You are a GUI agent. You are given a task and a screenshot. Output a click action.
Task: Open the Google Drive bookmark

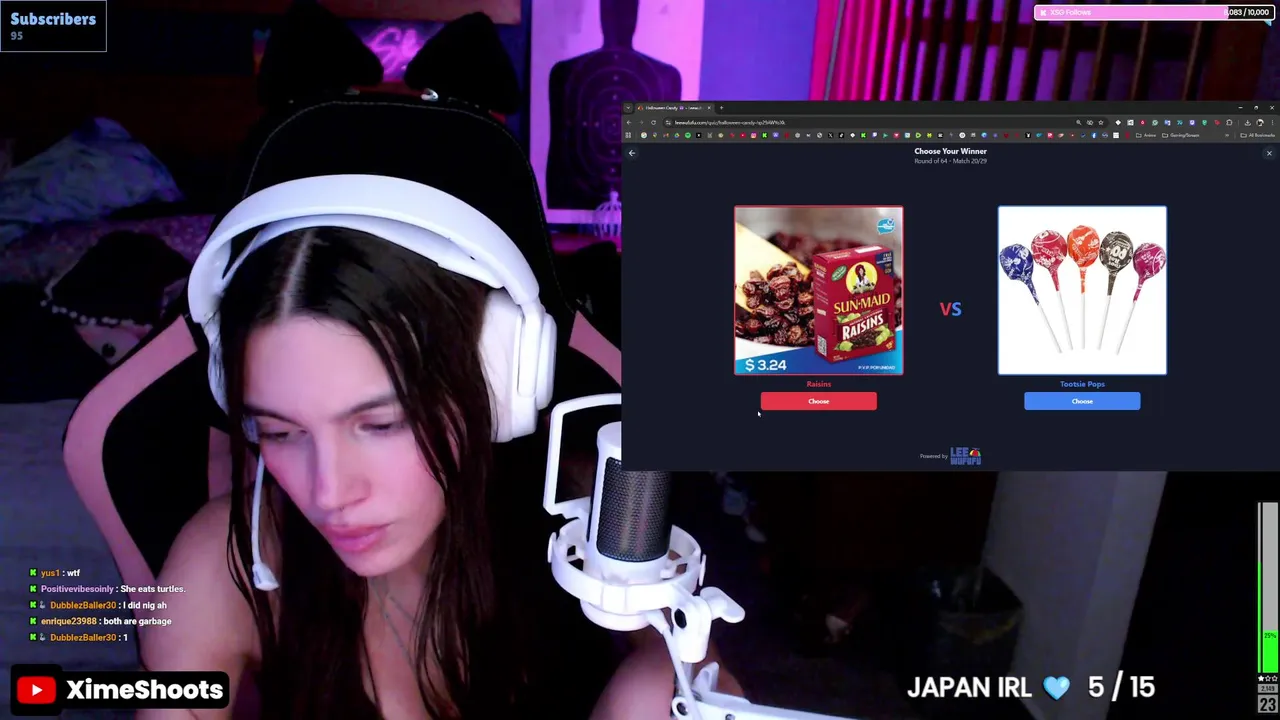coord(677,135)
